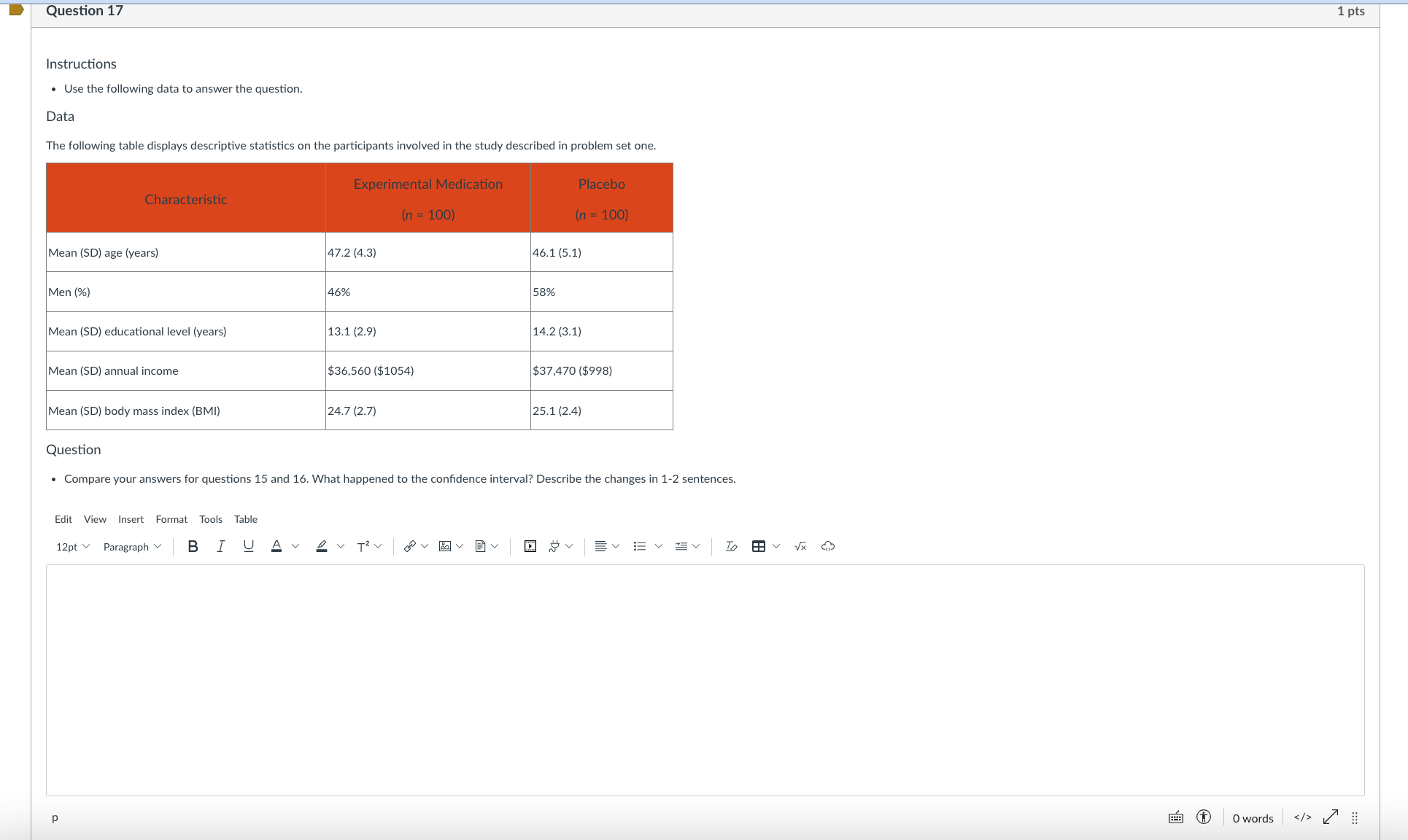Click the record/upload media icon
The width and height of the screenshot is (1408, 840).
(530, 546)
